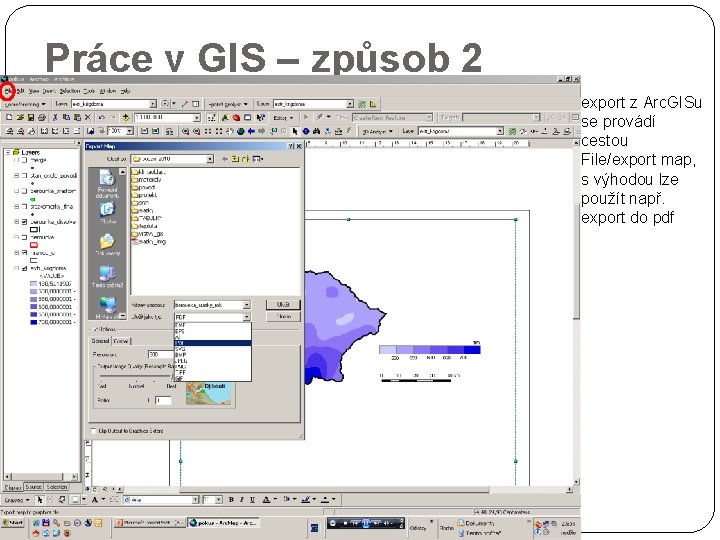The image size is (720, 540).
Task: Switch to the Source tab in table of contents
Action: coord(34,487)
